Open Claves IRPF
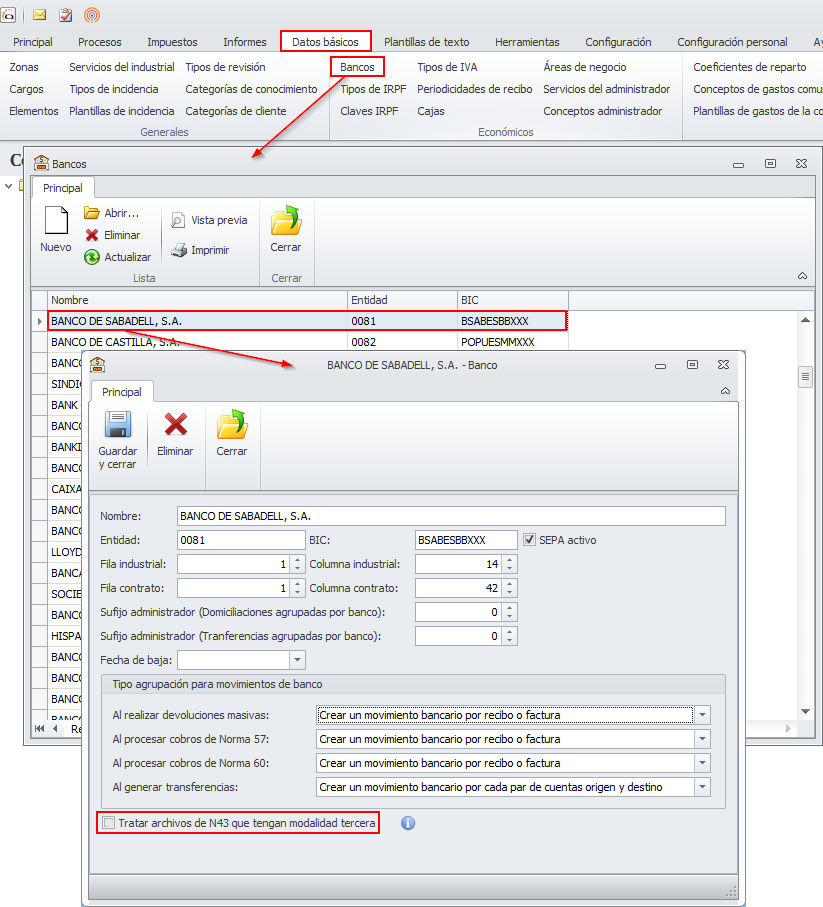The width and height of the screenshot is (823, 907). [x=369, y=111]
